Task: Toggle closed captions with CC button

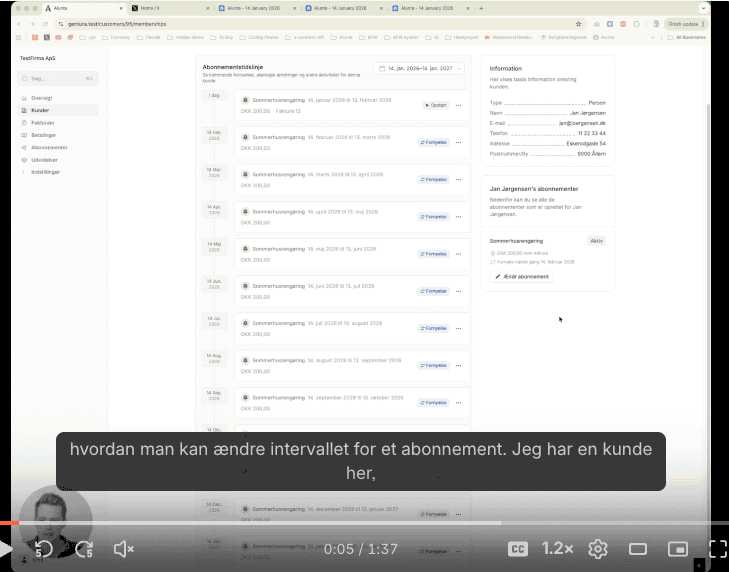Action: [x=517, y=549]
